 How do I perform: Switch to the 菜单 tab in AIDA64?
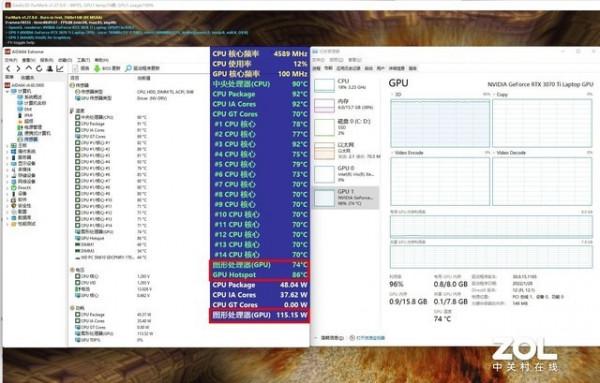tap(10, 77)
